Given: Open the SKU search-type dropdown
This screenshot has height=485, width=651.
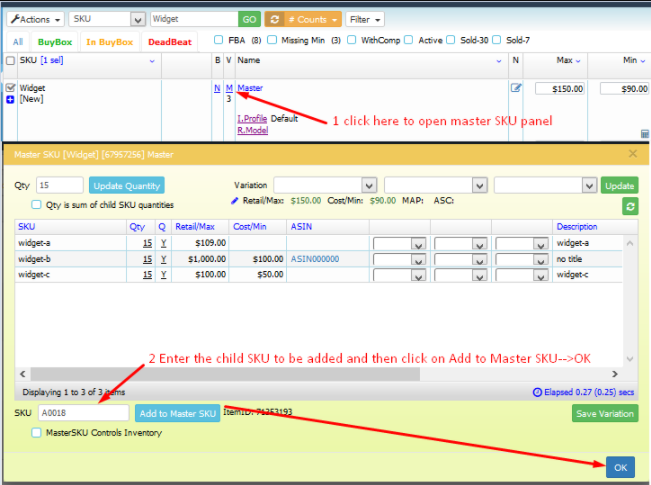Looking at the screenshot, I should [107, 19].
